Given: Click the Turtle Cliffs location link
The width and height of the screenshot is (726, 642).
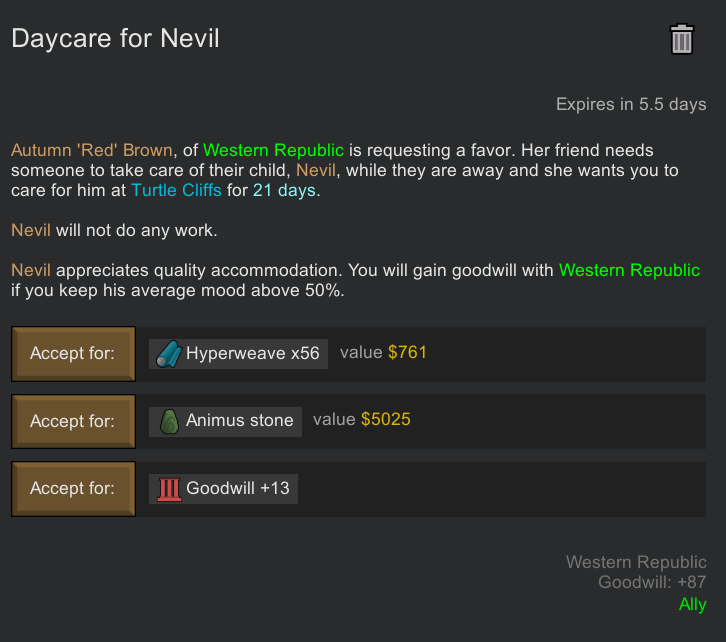Looking at the screenshot, I should (x=176, y=190).
